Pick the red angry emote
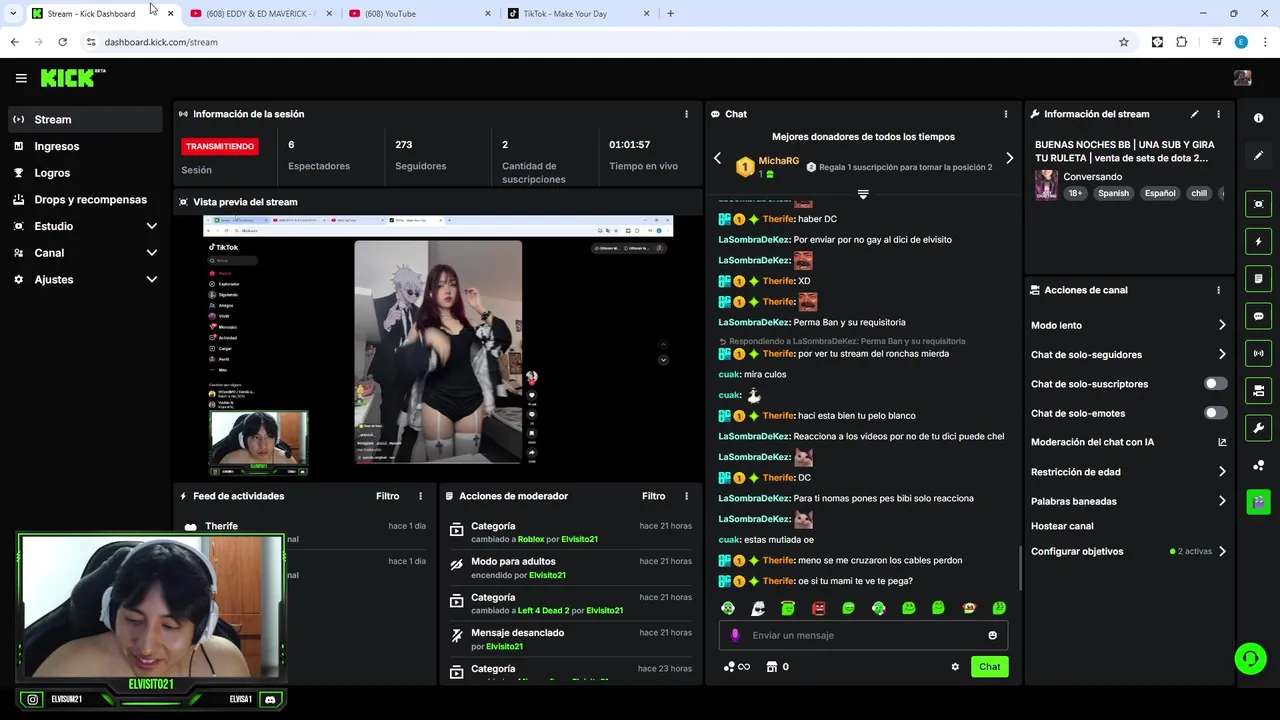This screenshot has width=1280, height=720. pos(818,608)
